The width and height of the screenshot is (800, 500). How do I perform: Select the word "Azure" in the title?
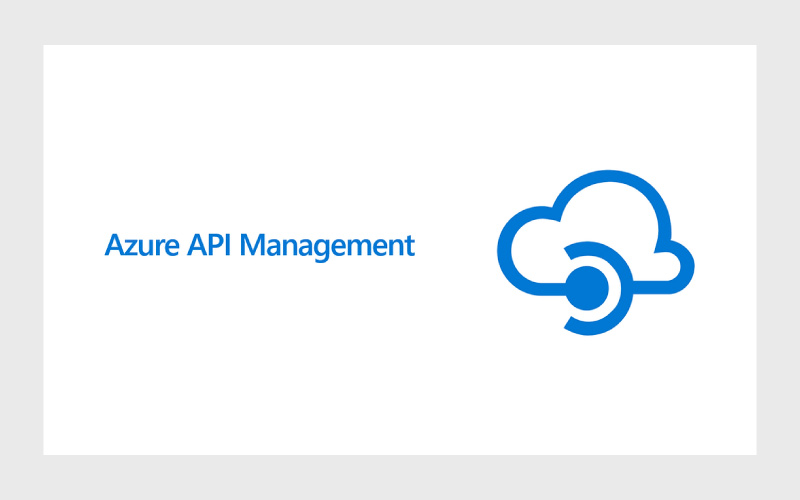[142, 245]
